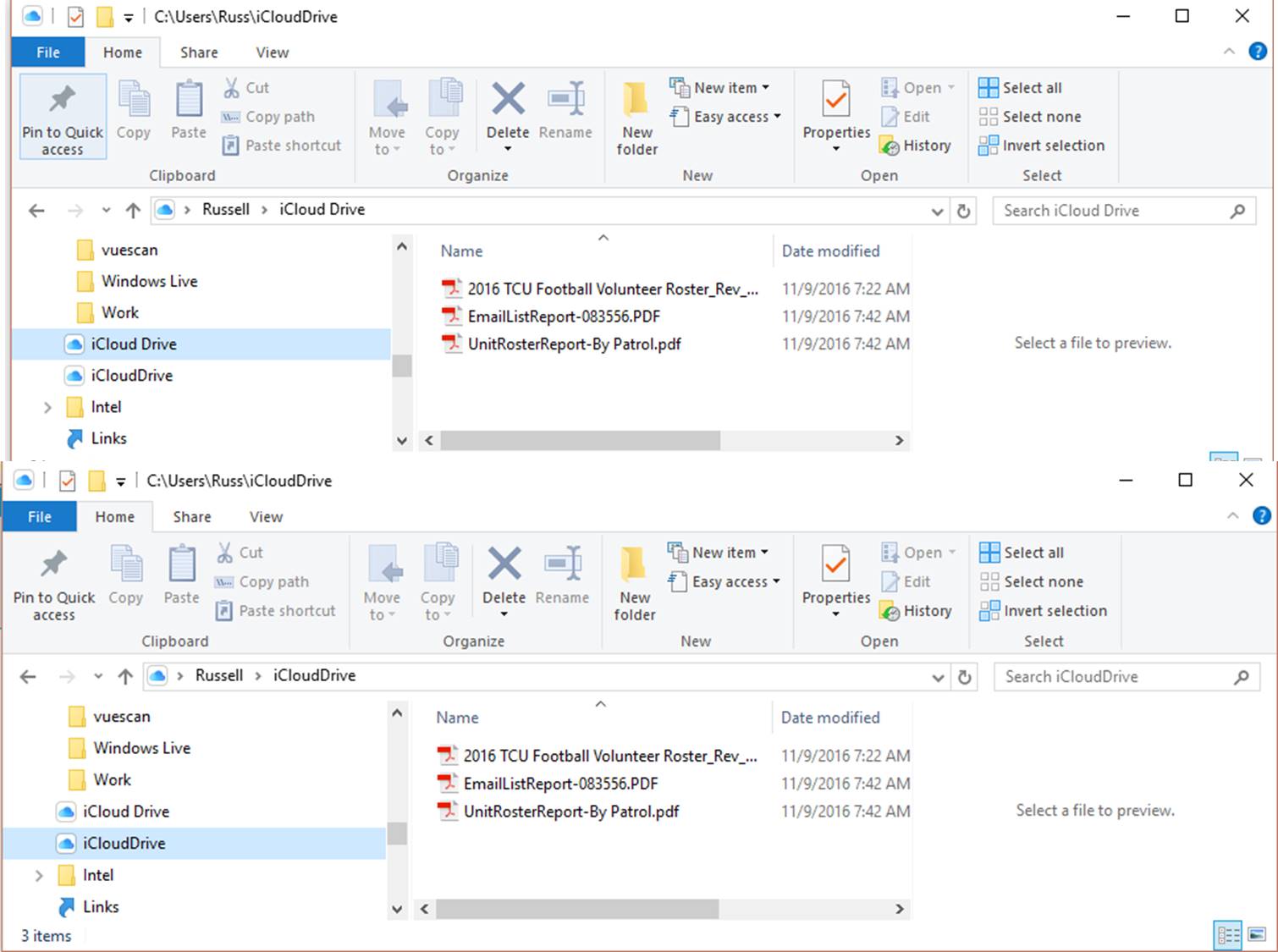Click the file list horizontal scrollbar in bottom window
Screen dimensions: 1278x952
click(577, 909)
